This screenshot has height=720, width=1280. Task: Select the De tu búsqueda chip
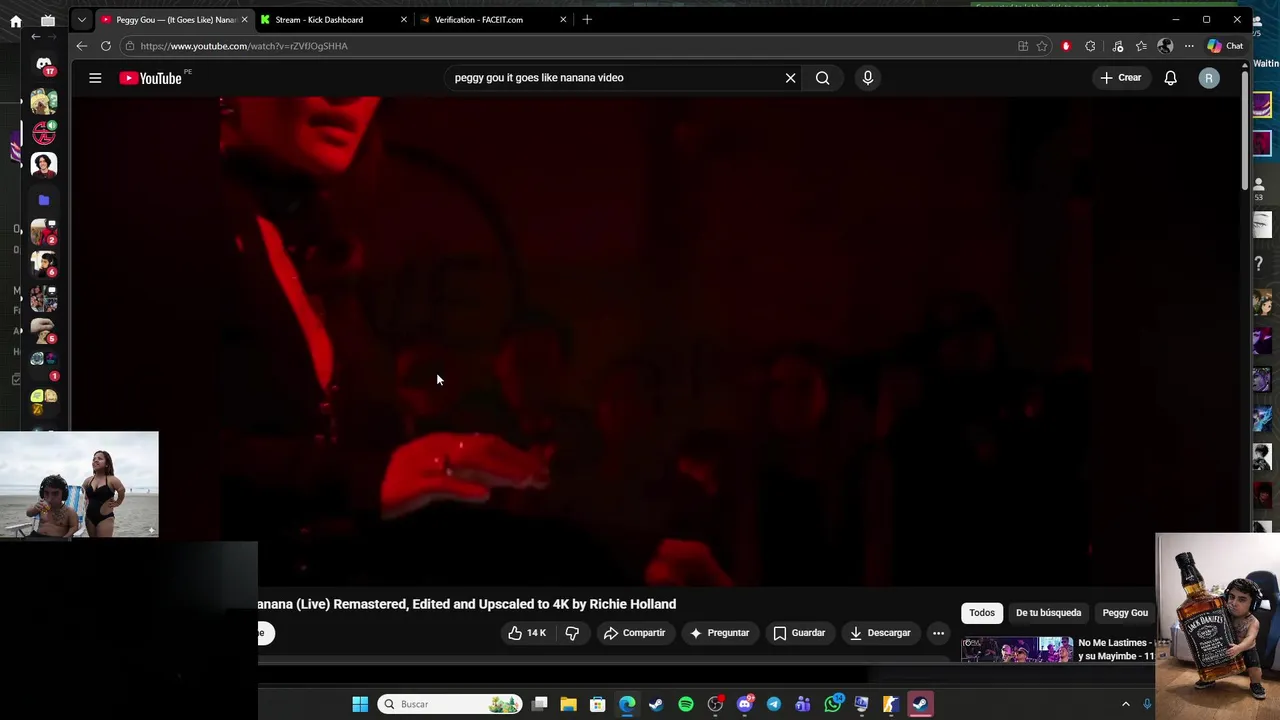[1048, 613]
